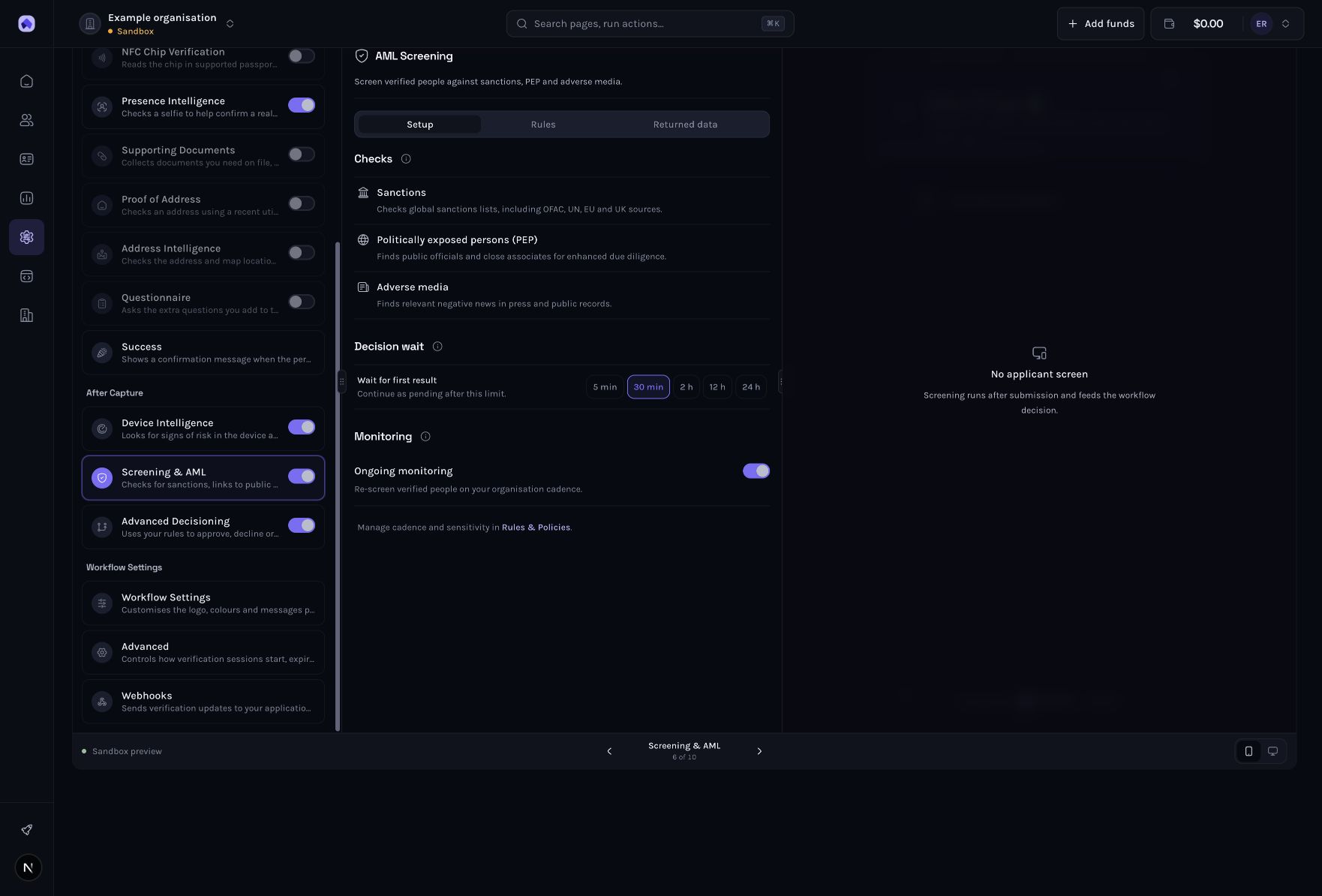Click the rocket icon in the sidebar bottom
1322x896 pixels.
coord(26,829)
